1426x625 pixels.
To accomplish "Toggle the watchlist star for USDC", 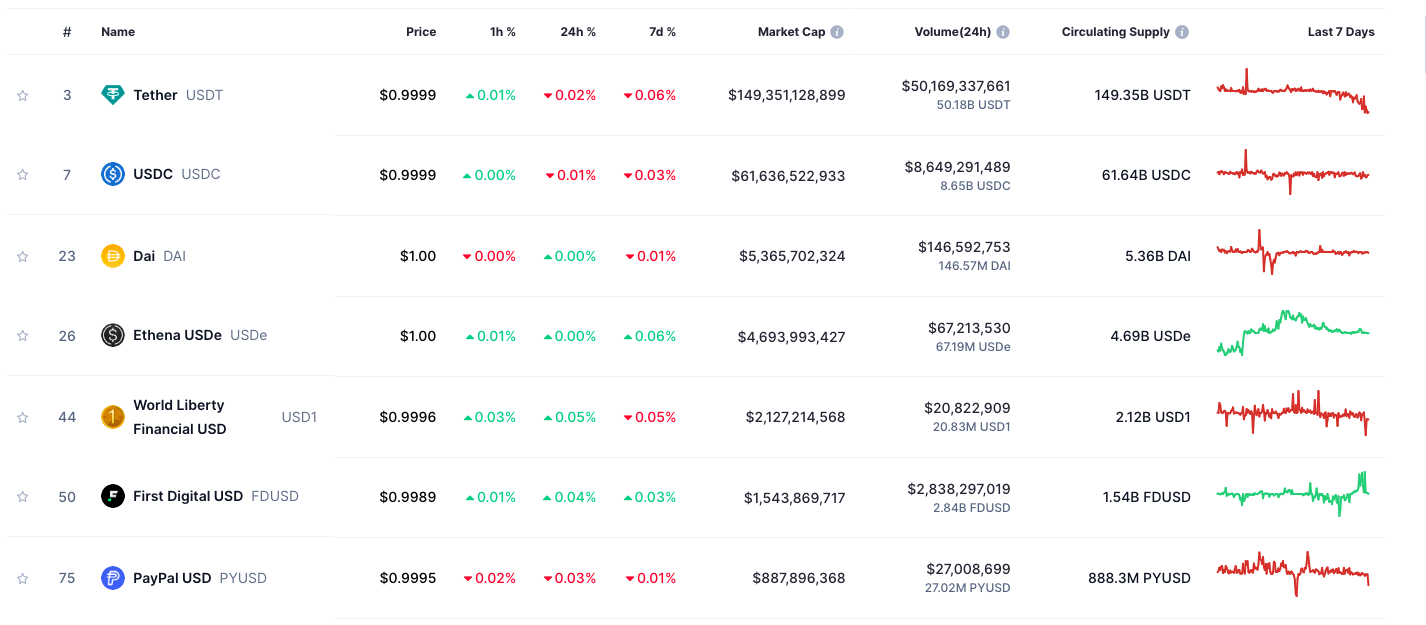I will coord(22,175).
